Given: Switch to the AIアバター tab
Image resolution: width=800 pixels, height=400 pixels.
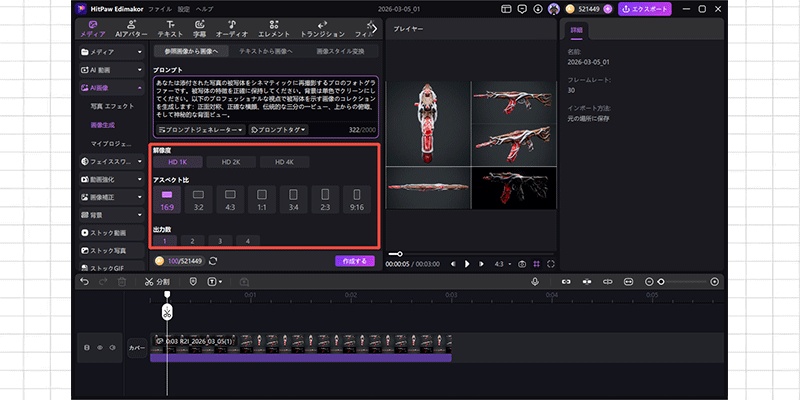Looking at the screenshot, I should tap(131, 29).
